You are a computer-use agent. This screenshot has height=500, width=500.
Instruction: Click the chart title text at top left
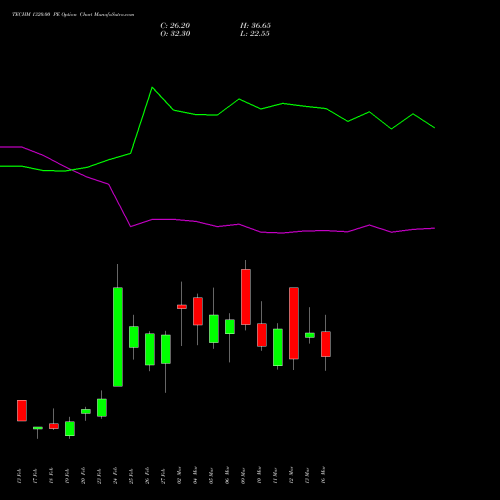[x=73, y=15]
